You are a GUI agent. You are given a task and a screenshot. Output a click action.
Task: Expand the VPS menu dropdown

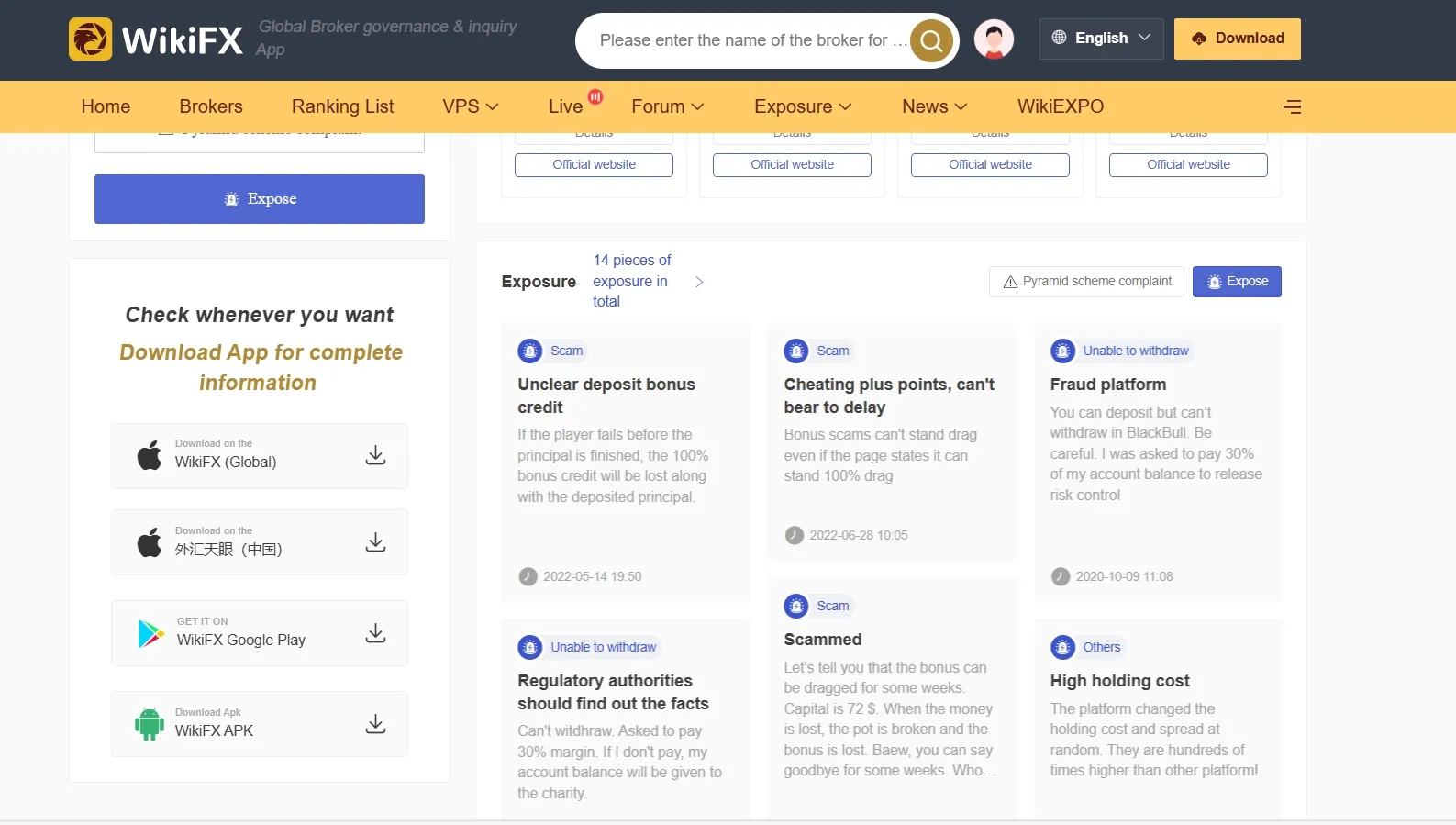(471, 106)
